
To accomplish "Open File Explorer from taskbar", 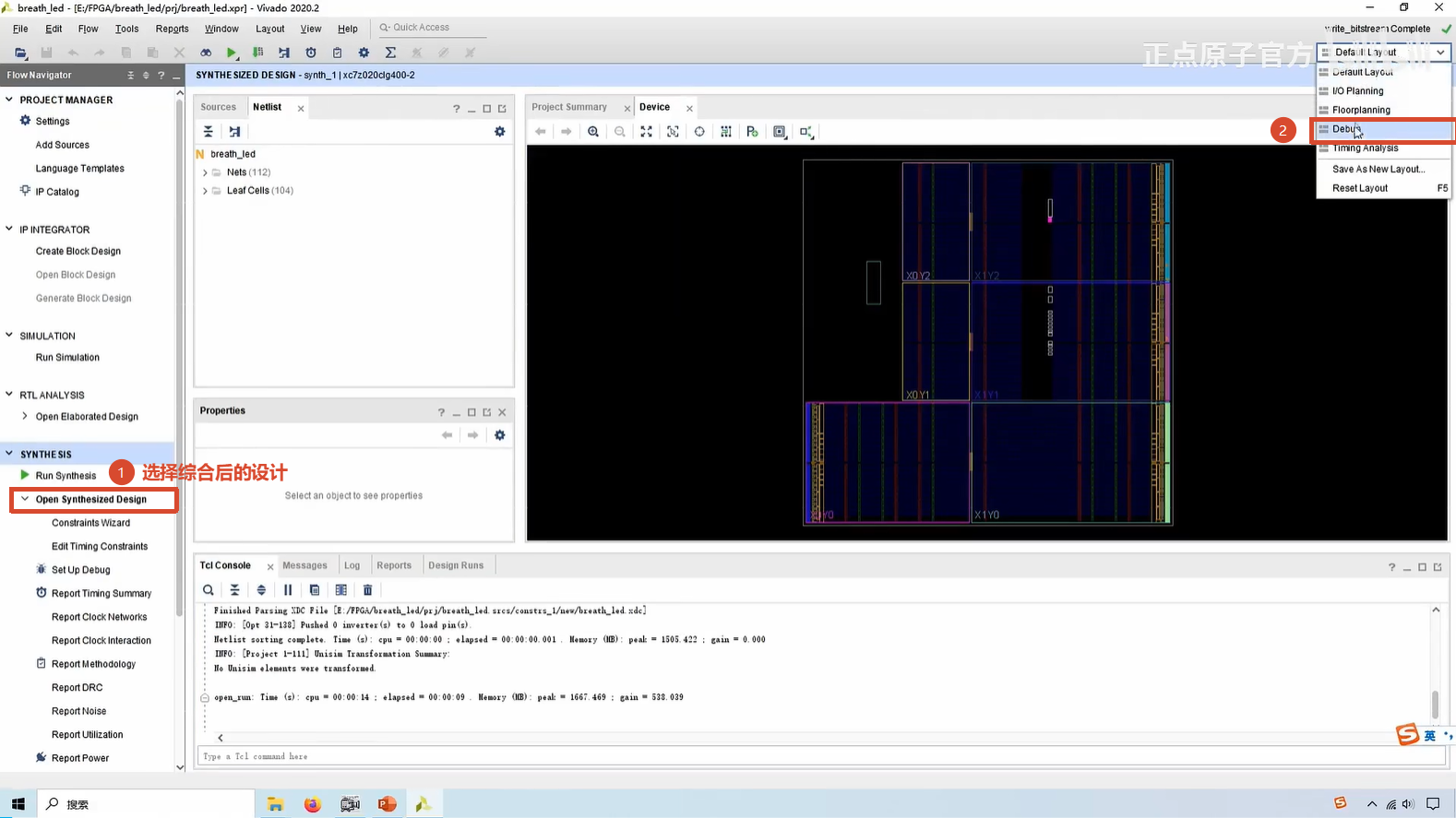I will pyautogui.click(x=275, y=804).
